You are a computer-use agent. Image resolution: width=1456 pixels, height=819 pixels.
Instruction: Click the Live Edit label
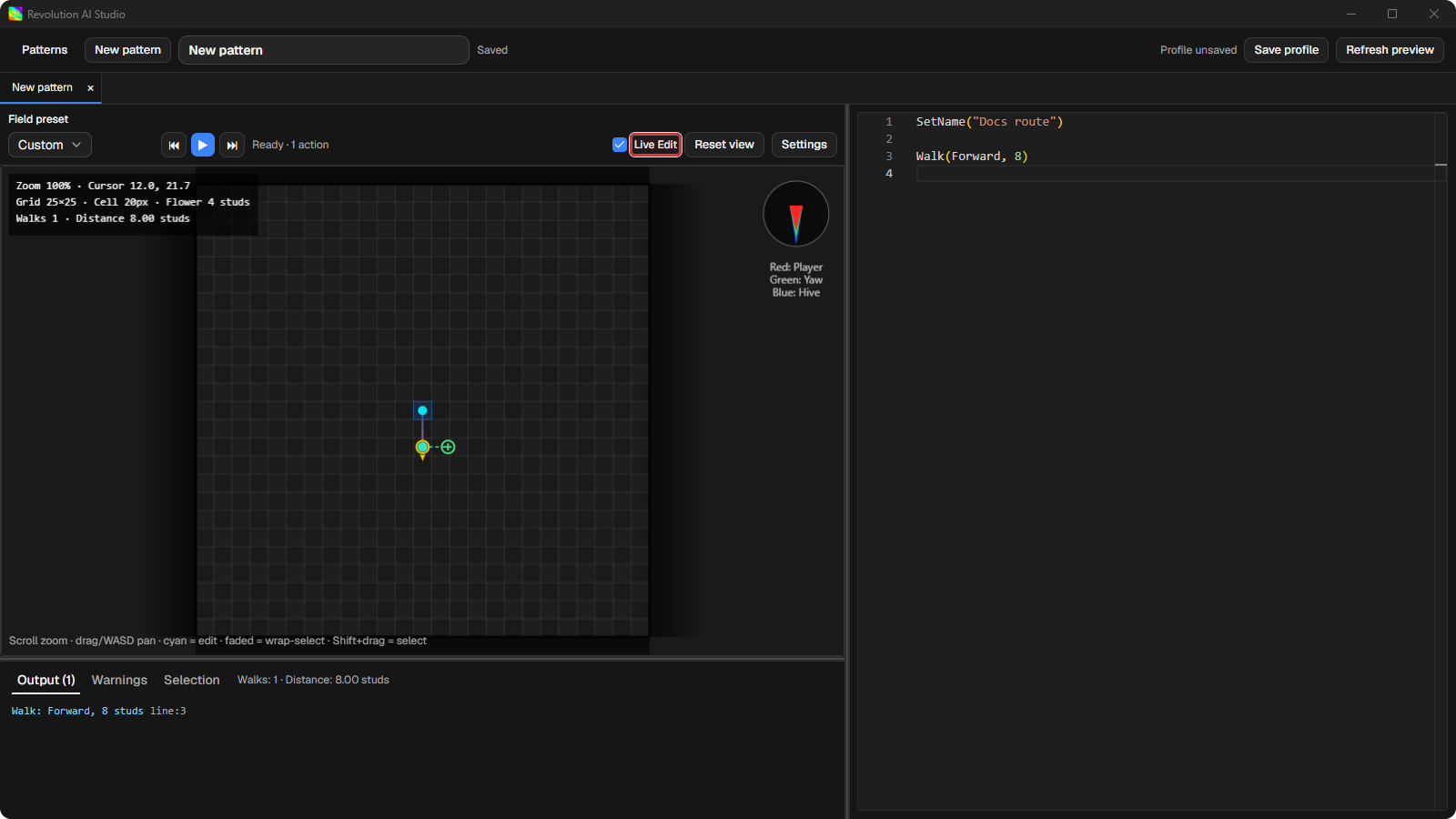[655, 145]
